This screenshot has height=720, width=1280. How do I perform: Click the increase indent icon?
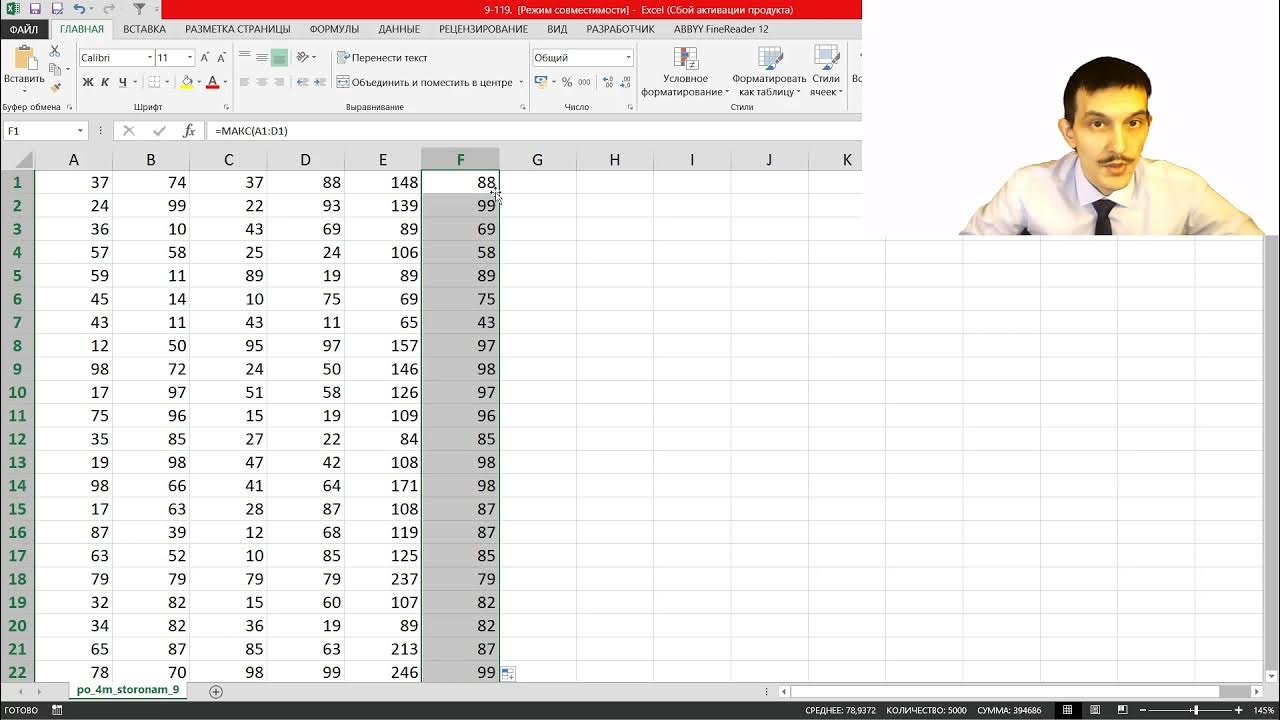tap(320, 82)
